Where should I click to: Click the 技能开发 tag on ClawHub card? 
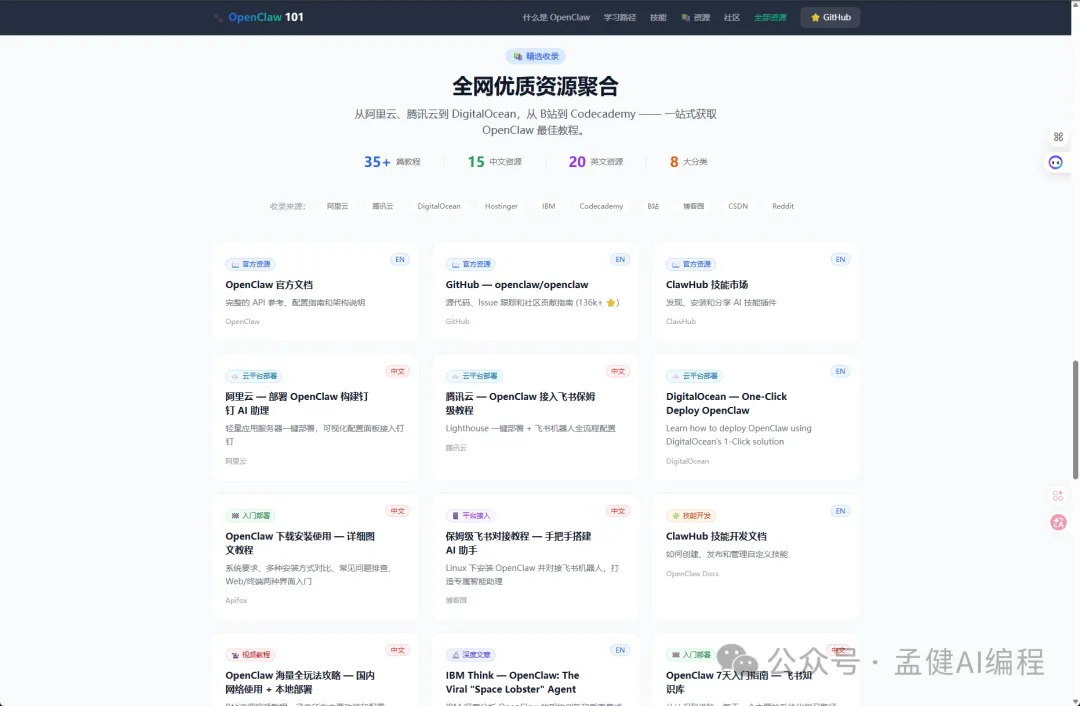point(692,516)
